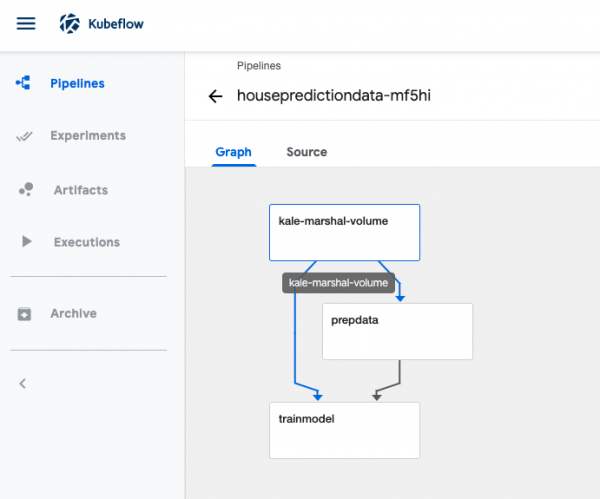This screenshot has height=499, width=600.
Task: Follow the Pipelines breadcrumb link
Action: pos(258,66)
